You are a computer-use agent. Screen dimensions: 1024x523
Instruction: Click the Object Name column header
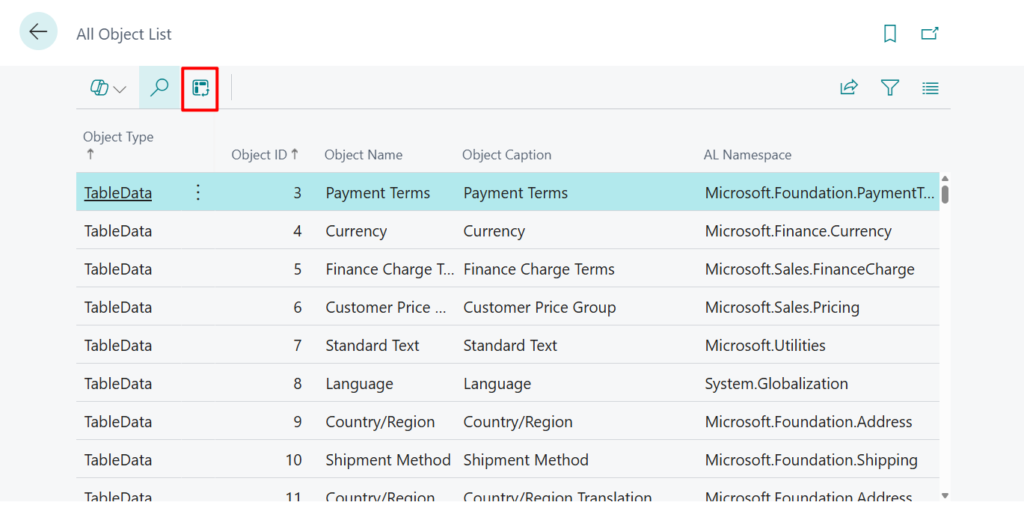[x=363, y=155]
